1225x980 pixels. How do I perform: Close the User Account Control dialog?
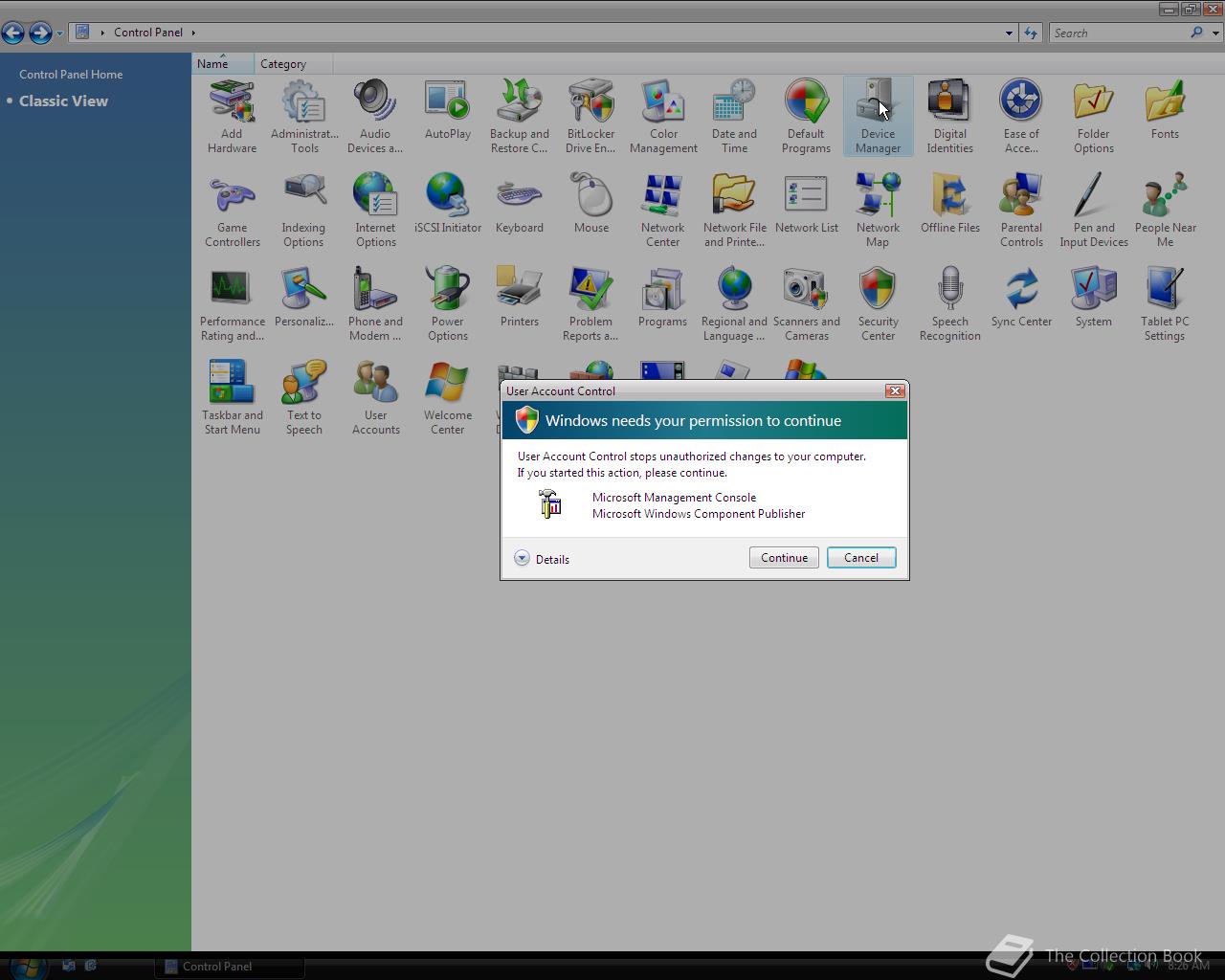point(895,390)
